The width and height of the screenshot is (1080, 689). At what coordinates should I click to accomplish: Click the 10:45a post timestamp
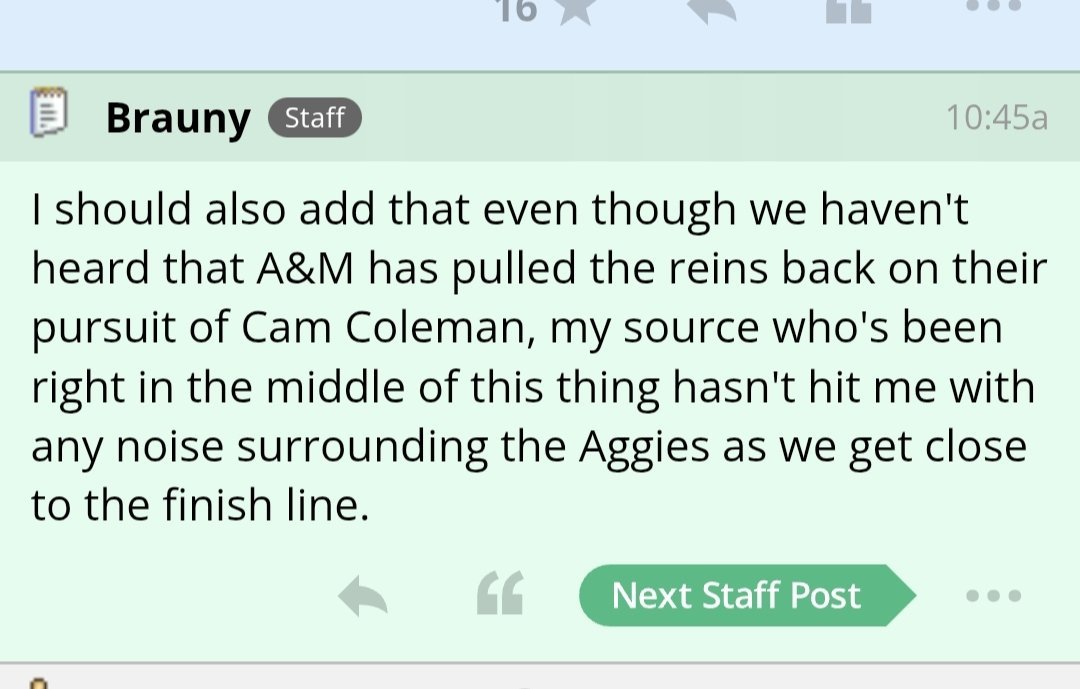pos(996,119)
